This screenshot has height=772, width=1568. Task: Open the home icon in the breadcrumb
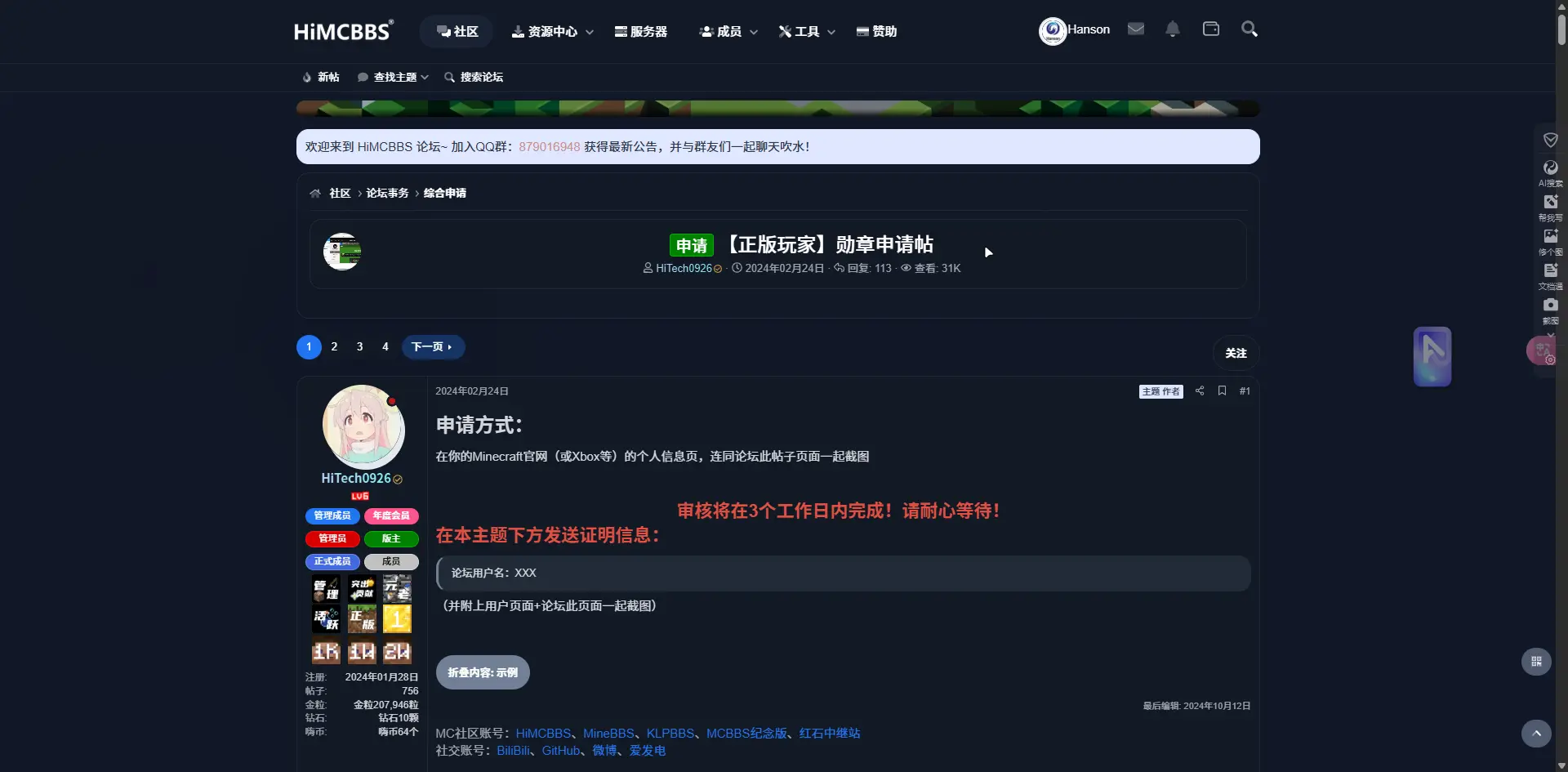click(315, 193)
